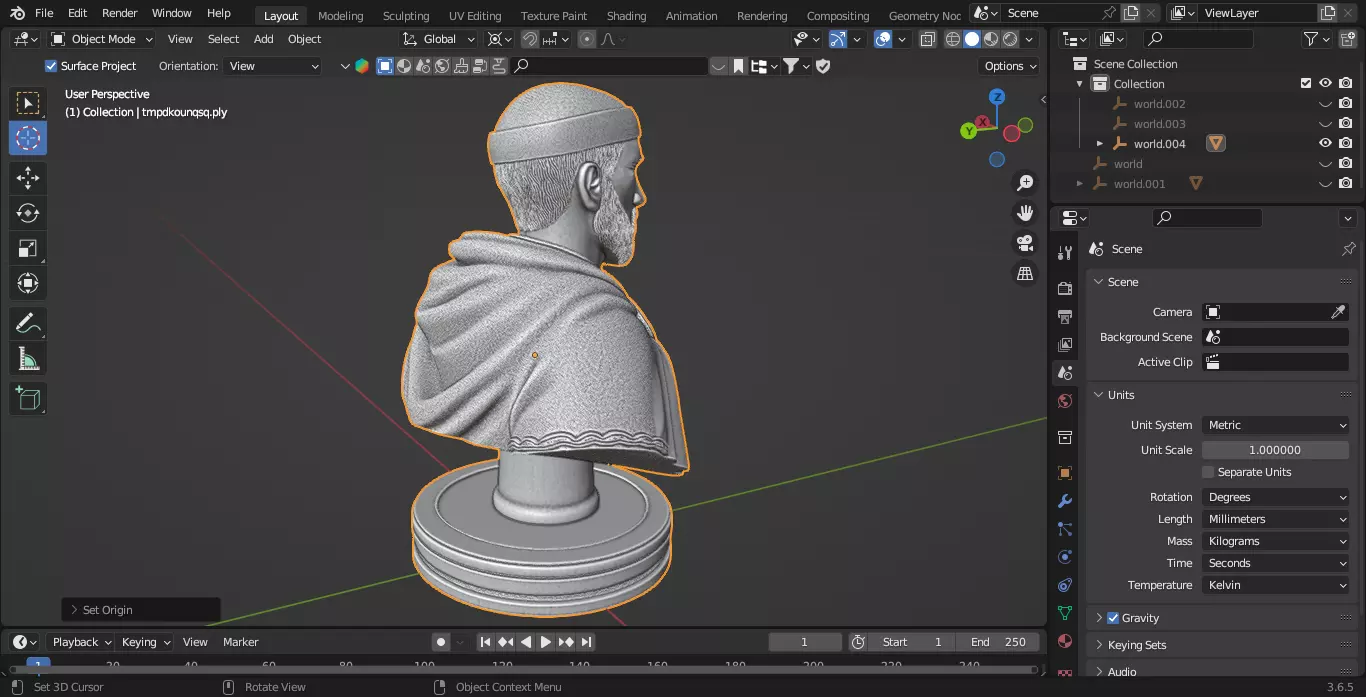Open the Output properties tab

[x=1065, y=316]
